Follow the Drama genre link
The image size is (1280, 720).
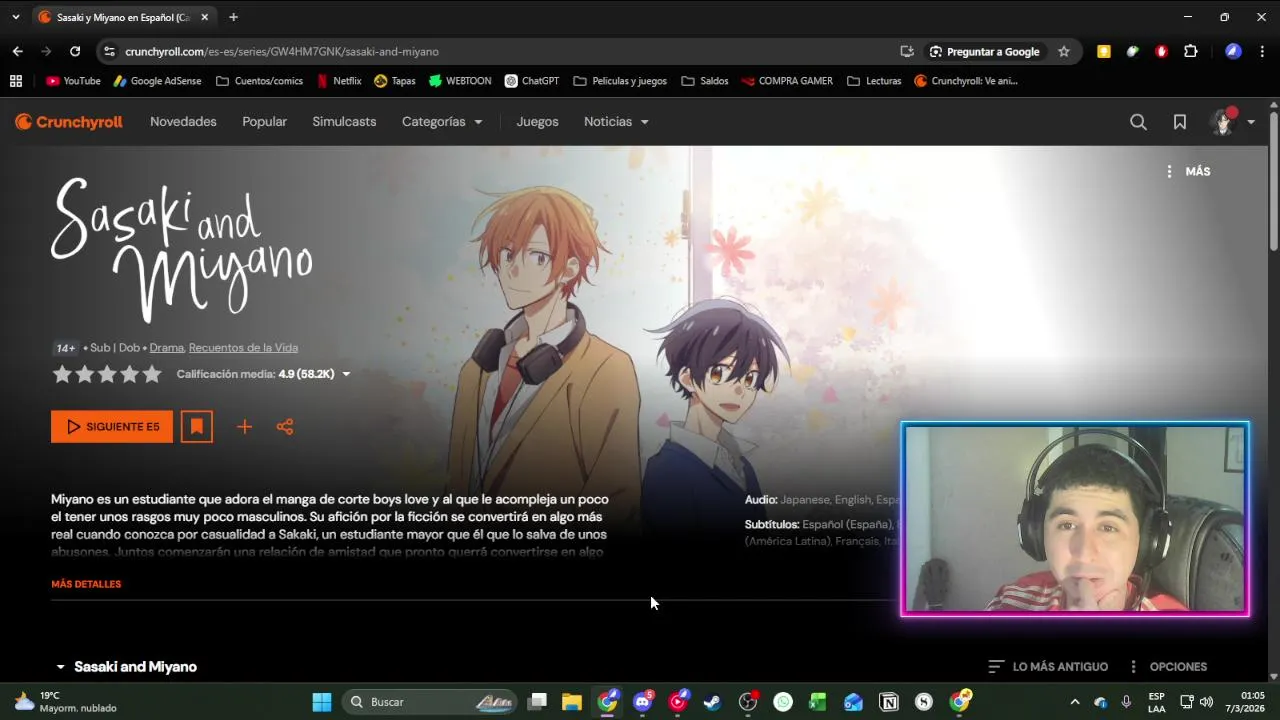coord(167,348)
